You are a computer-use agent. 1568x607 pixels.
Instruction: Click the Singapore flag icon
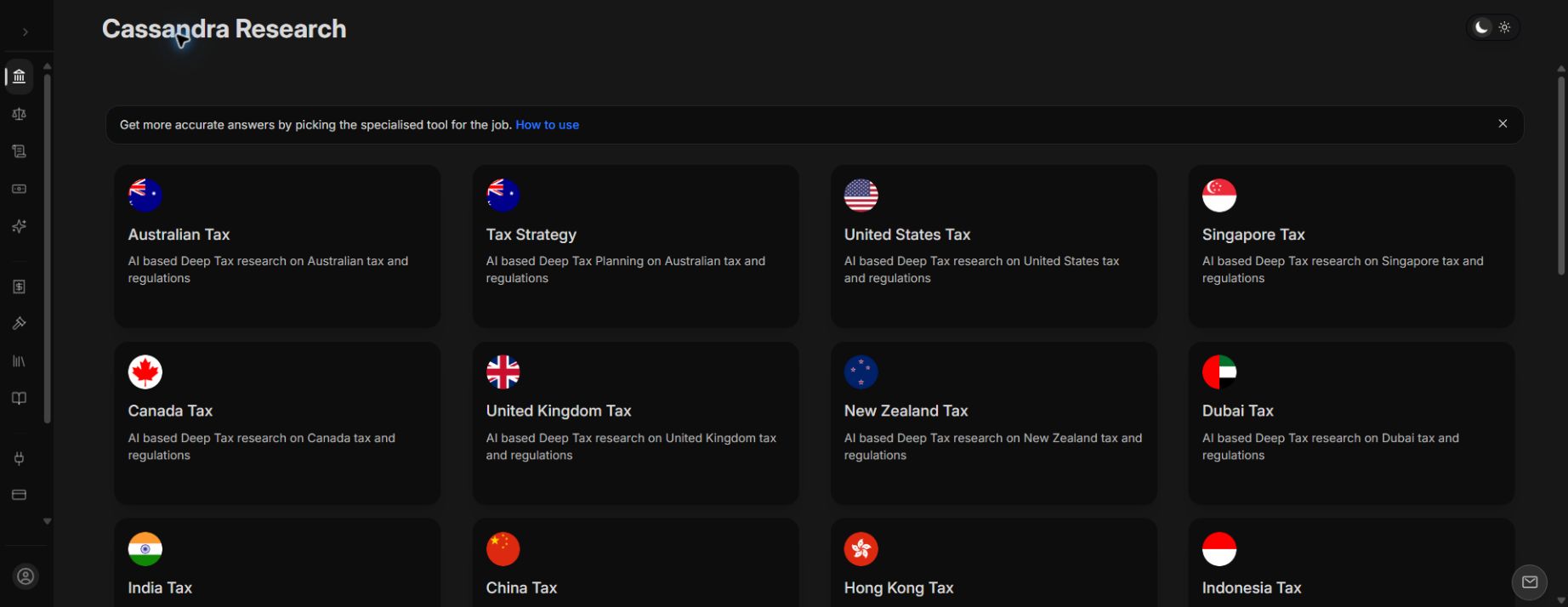click(x=1219, y=195)
